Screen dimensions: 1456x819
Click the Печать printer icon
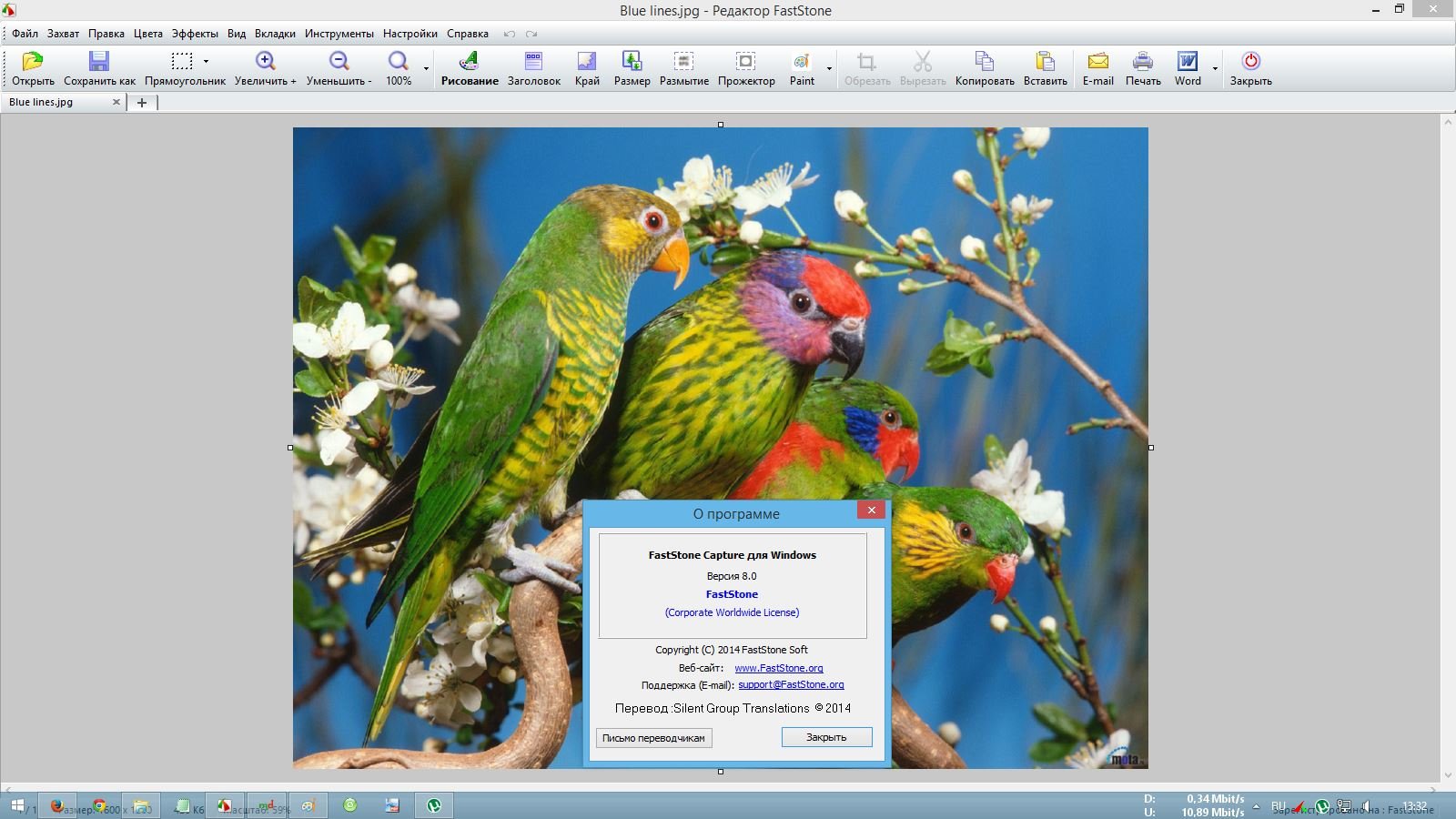coord(1143,62)
